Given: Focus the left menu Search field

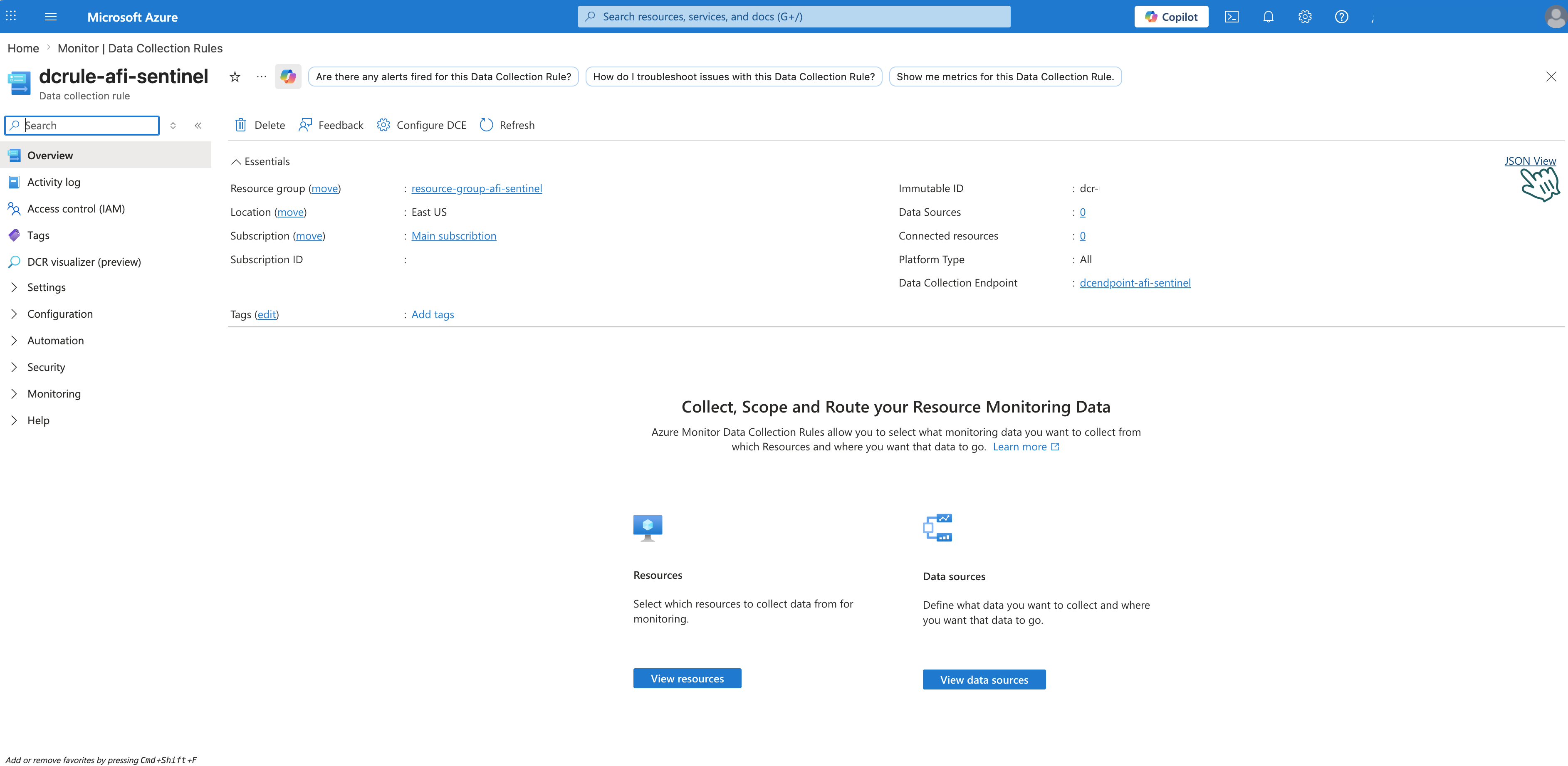Looking at the screenshot, I should click(x=82, y=125).
